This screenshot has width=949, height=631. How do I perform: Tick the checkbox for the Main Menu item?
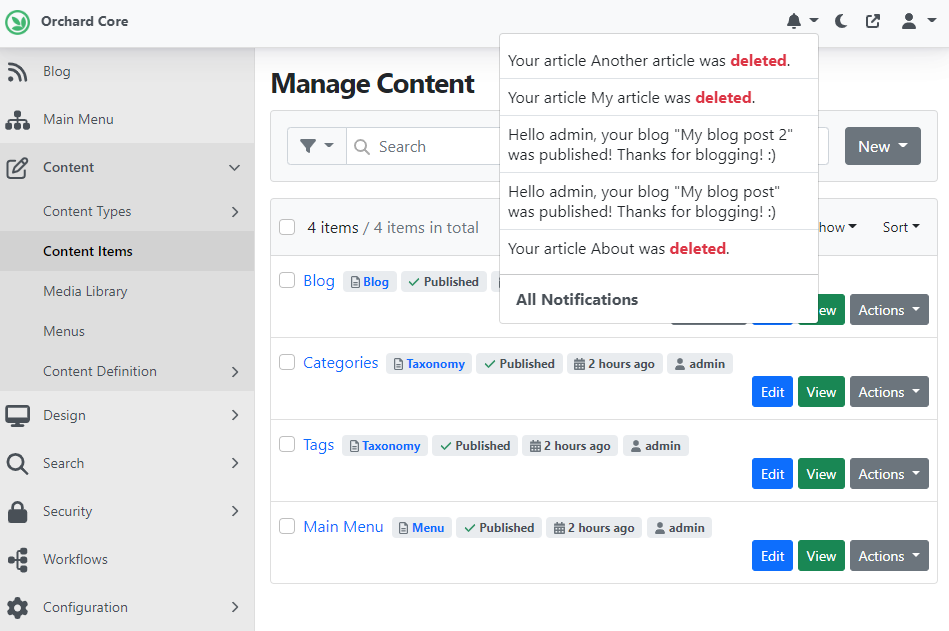click(287, 526)
